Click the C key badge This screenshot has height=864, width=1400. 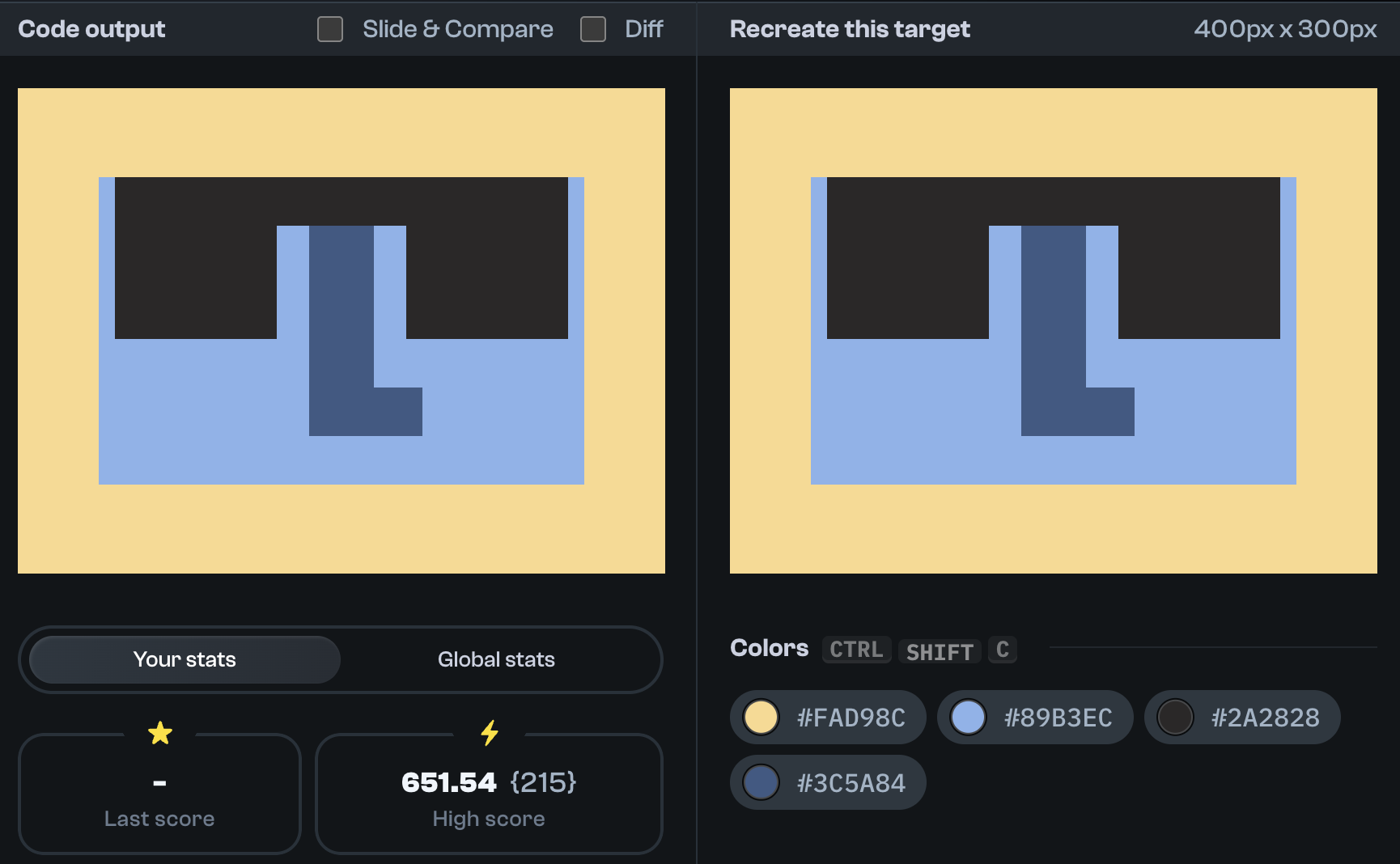point(1002,650)
